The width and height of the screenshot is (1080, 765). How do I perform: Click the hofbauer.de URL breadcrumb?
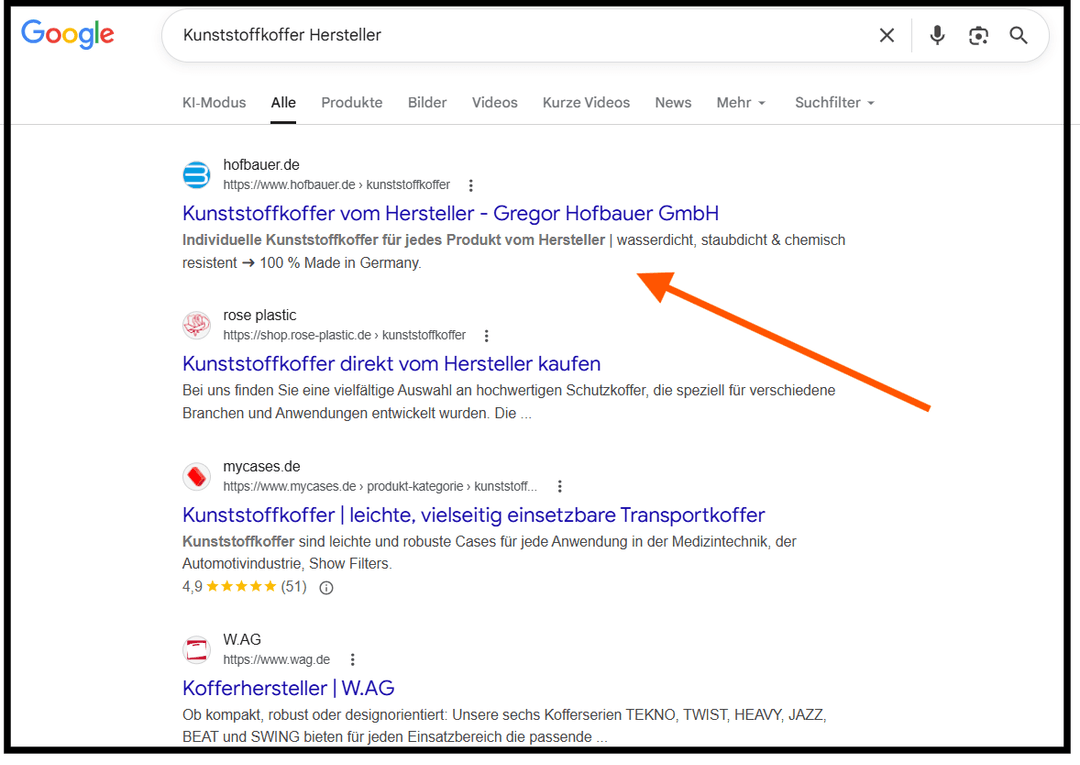click(336, 185)
